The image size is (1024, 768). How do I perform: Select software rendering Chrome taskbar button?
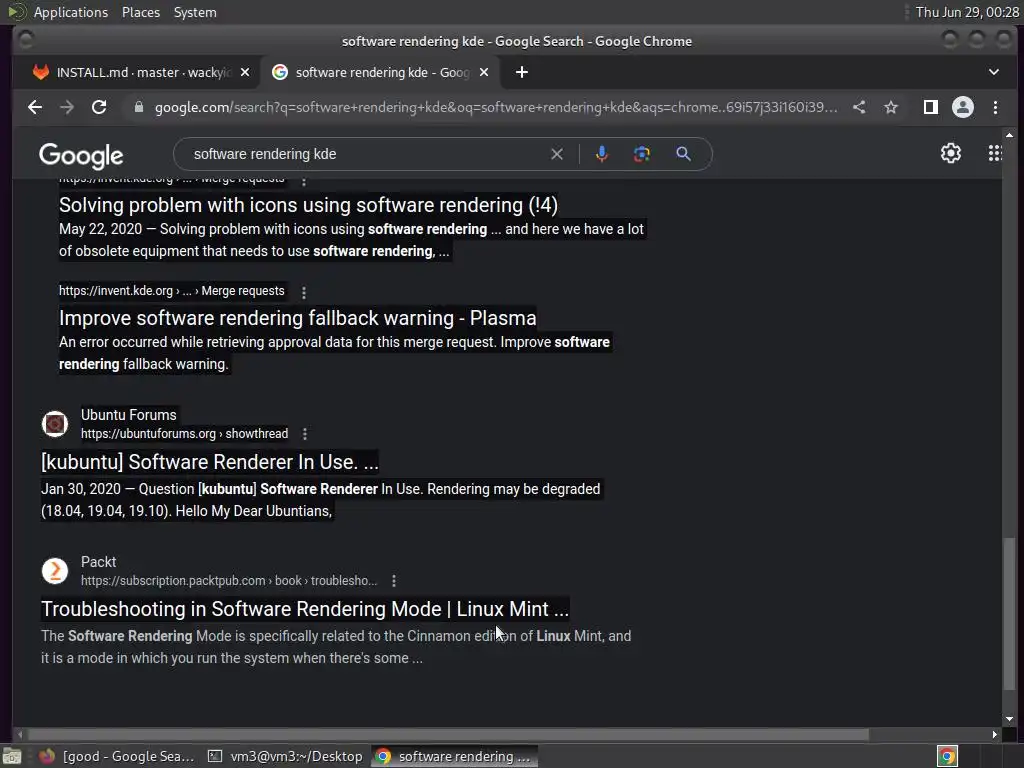[455, 756]
